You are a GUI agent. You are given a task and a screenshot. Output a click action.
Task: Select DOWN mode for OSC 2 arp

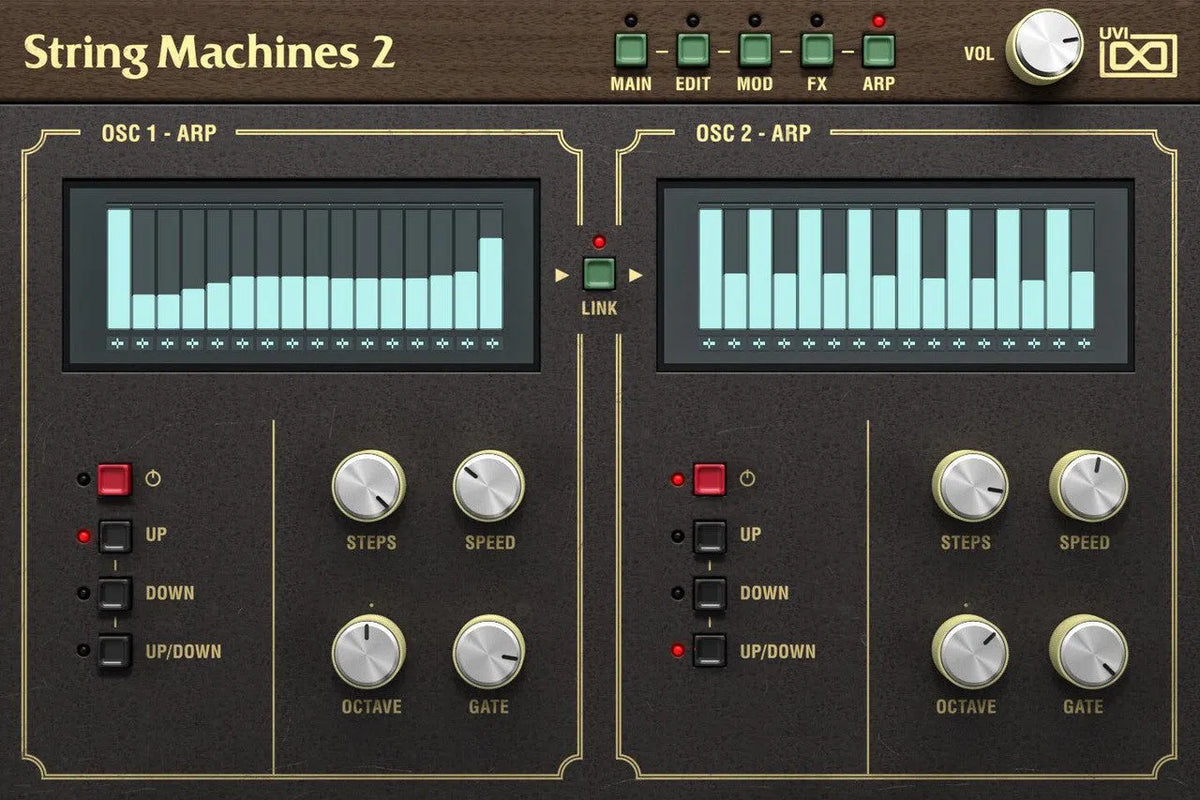click(711, 592)
